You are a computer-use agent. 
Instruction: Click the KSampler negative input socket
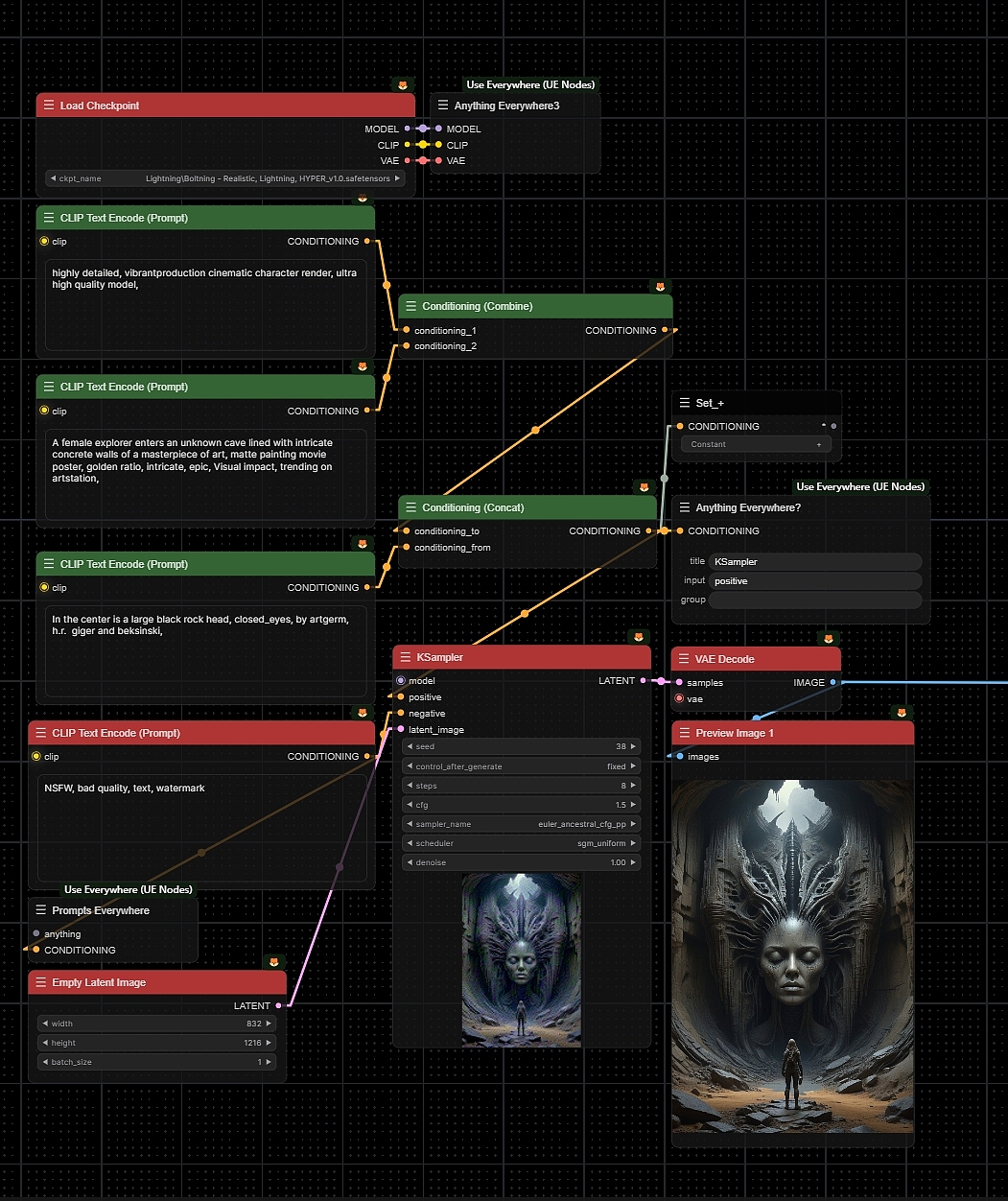click(x=401, y=713)
